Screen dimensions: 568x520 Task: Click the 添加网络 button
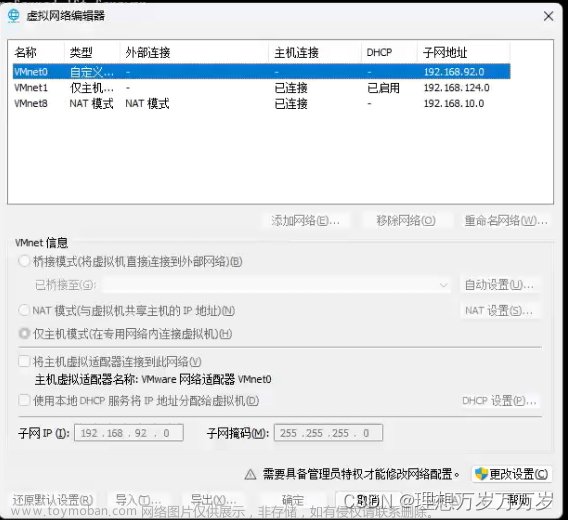point(305,220)
